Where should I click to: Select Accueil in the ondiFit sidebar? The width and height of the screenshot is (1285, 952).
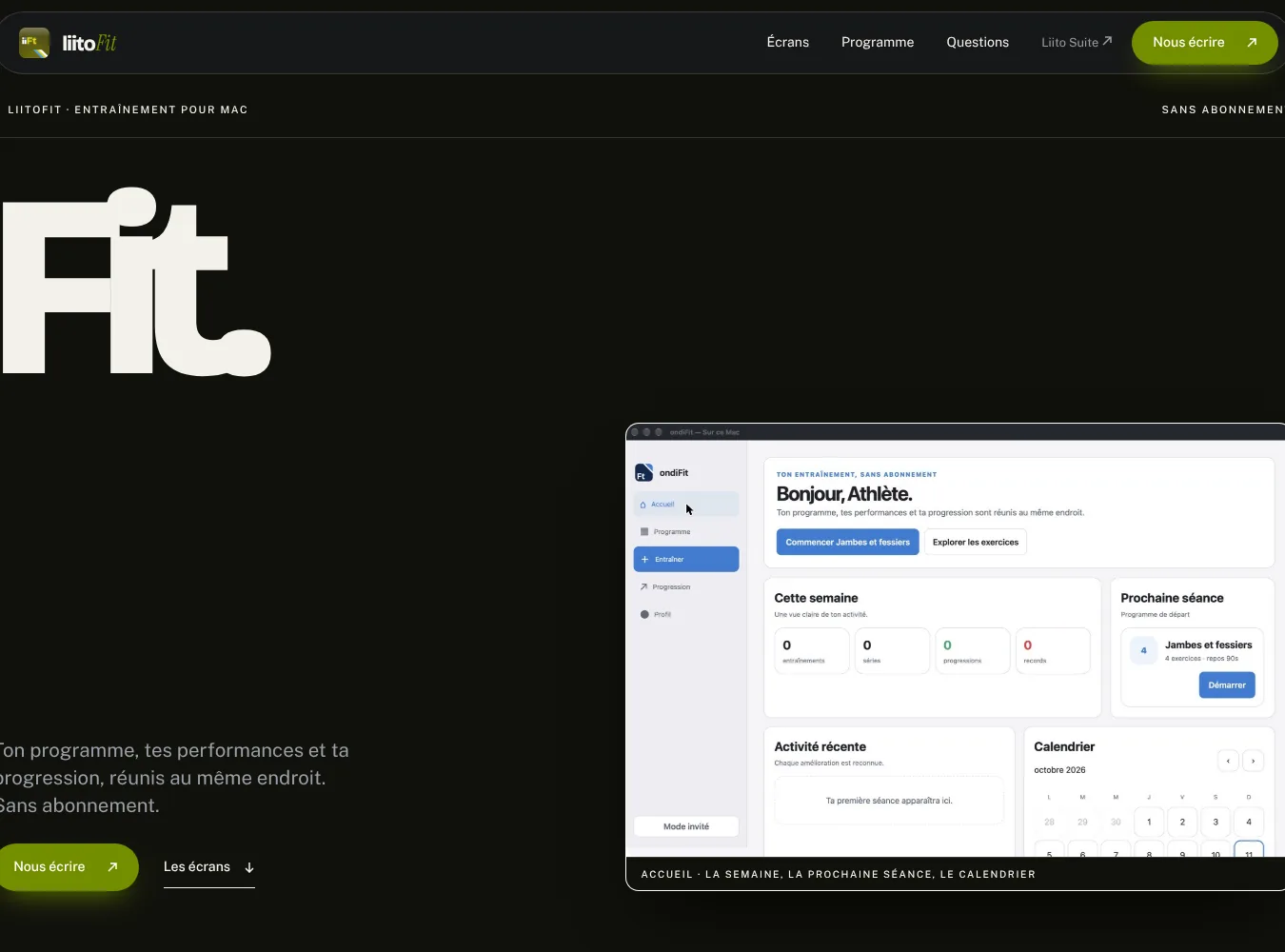tap(686, 505)
